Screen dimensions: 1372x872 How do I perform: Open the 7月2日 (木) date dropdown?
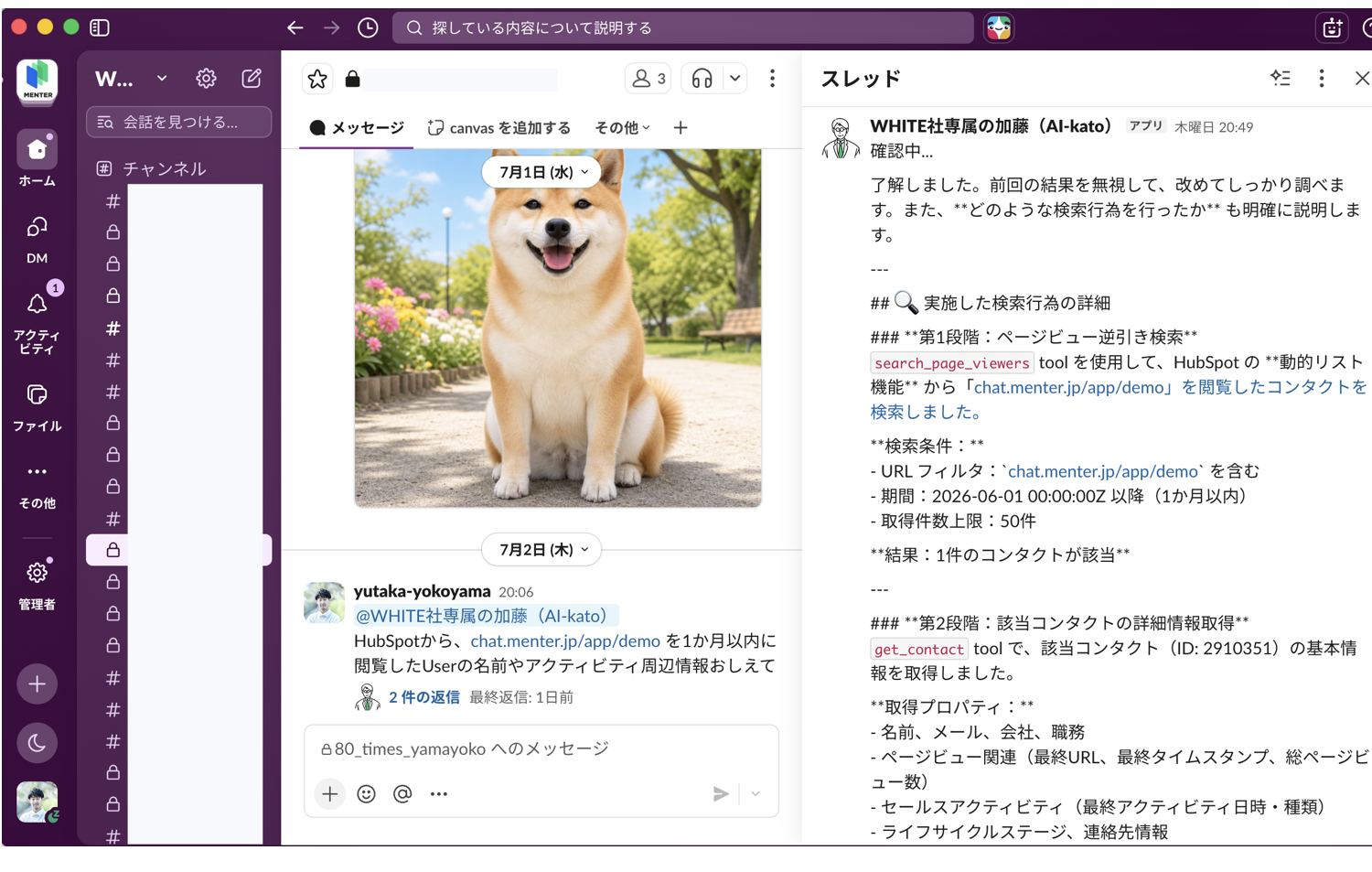click(542, 550)
